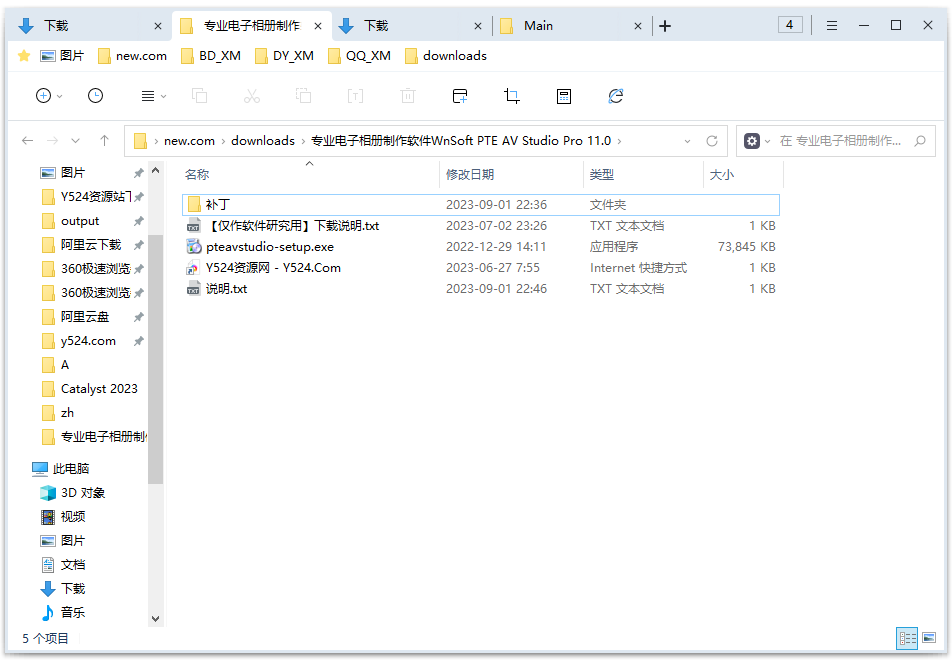Sort by 类型 column header
952x660 pixels.
coord(602,175)
